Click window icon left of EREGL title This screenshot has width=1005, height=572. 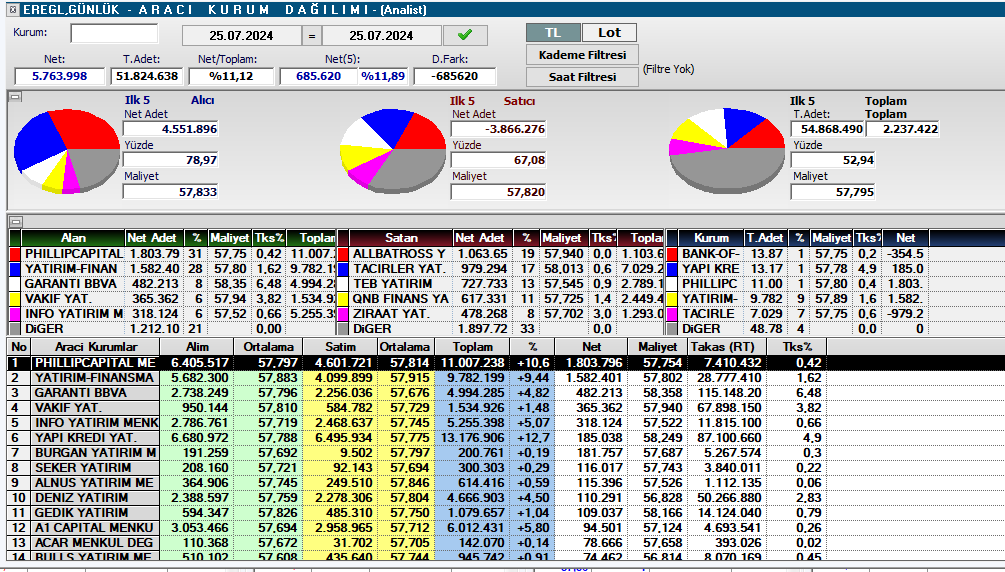[12, 10]
